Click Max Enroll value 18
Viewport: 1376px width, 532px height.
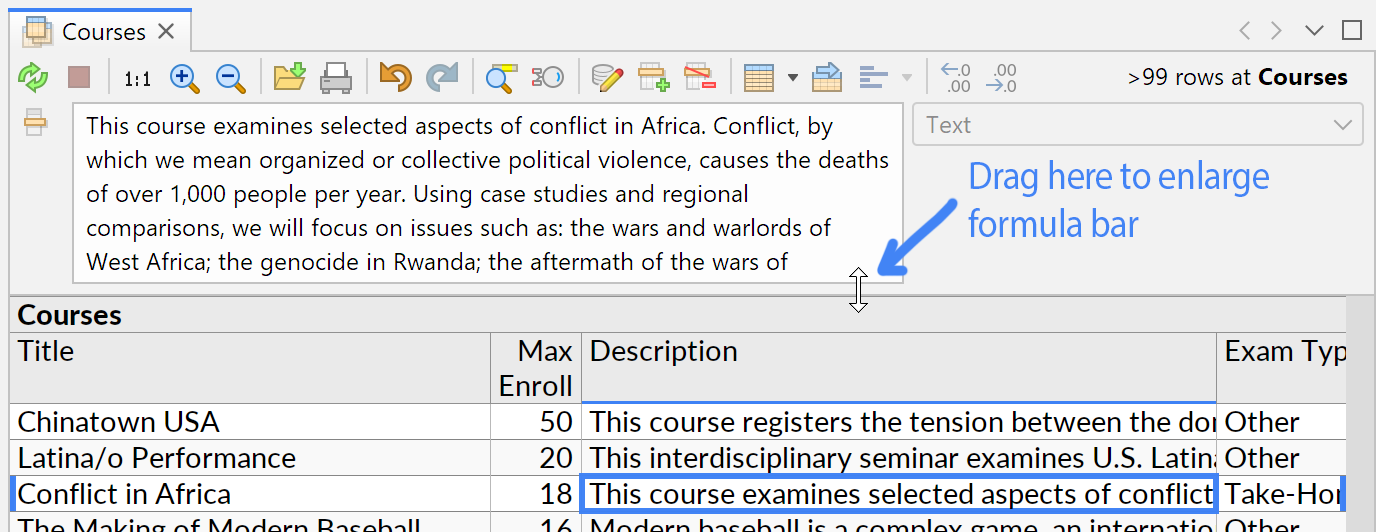pos(536,494)
